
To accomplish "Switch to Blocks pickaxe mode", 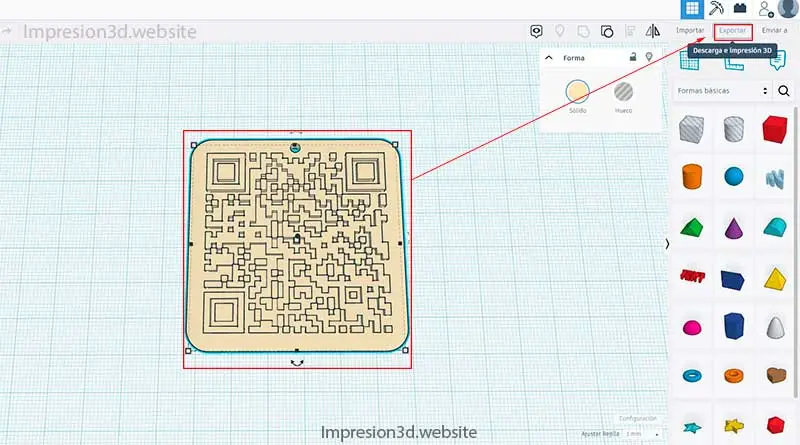I will 716,9.
